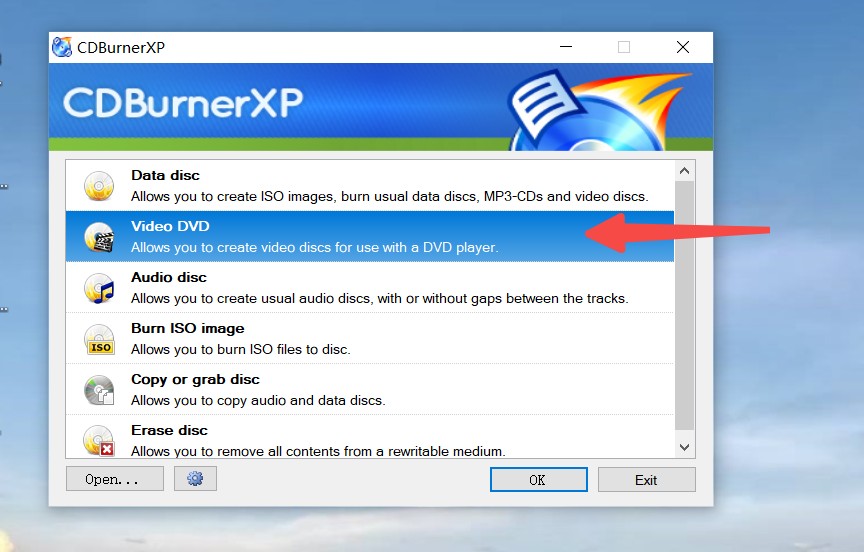
Task: Click description about creating usual audio discs
Action: click(x=380, y=299)
